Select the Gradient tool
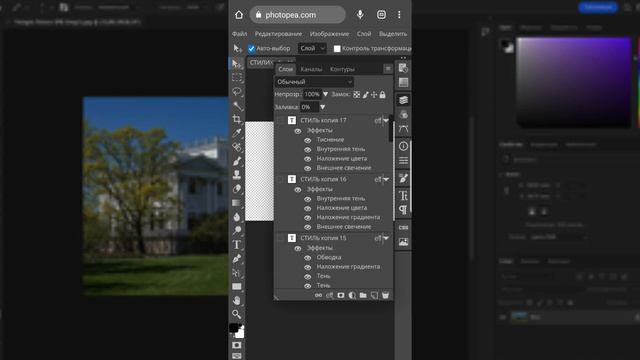Image resolution: width=640 pixels, height=360 pixels. pos(237,203)
